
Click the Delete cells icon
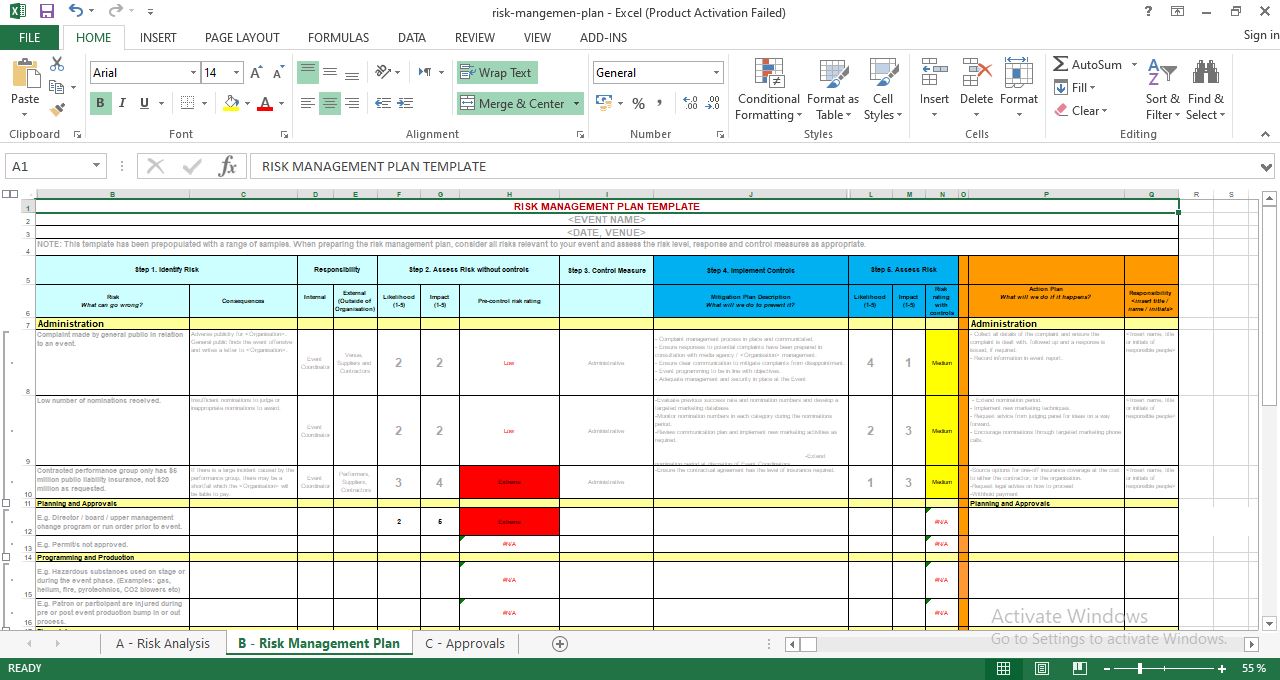(976, 72)
